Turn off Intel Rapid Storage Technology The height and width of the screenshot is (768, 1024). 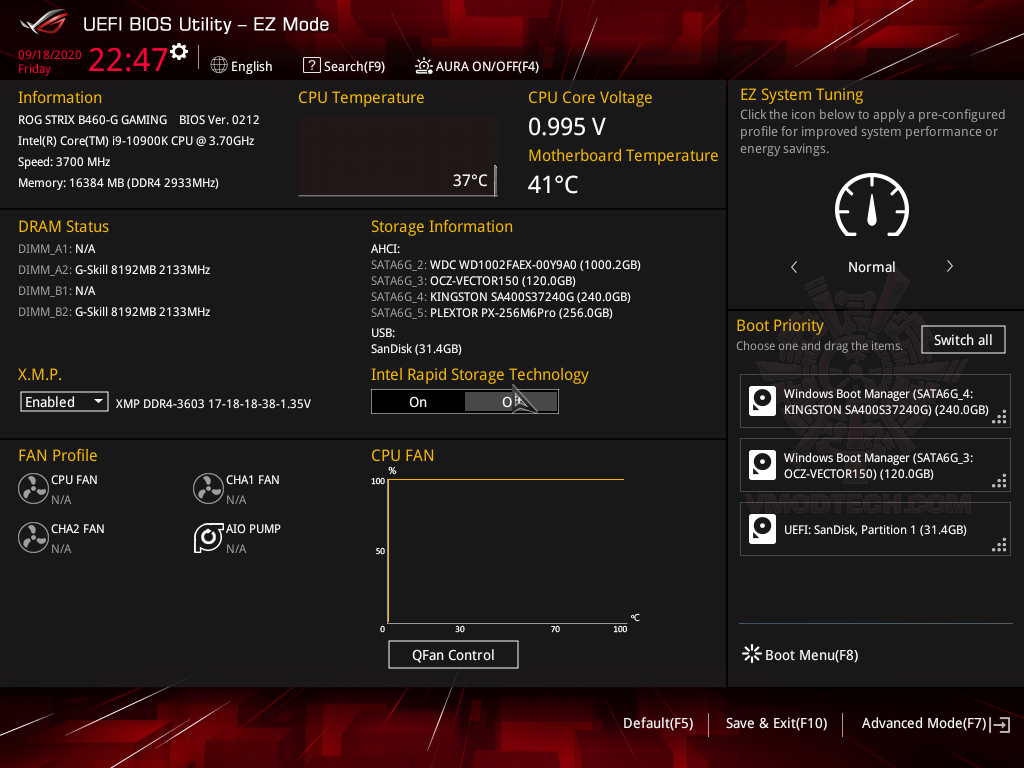coord(511,401)
